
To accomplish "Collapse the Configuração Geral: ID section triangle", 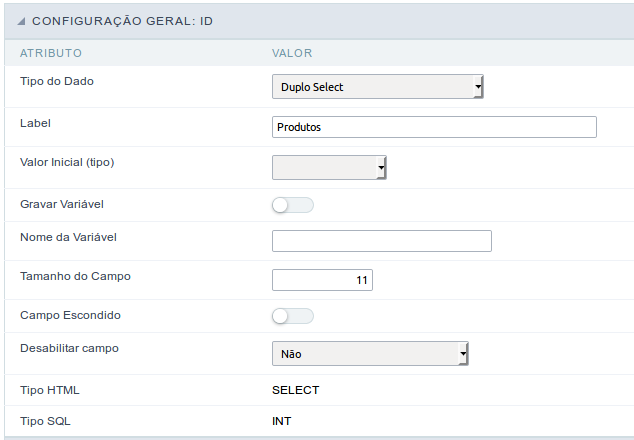I will click(21, 21).
